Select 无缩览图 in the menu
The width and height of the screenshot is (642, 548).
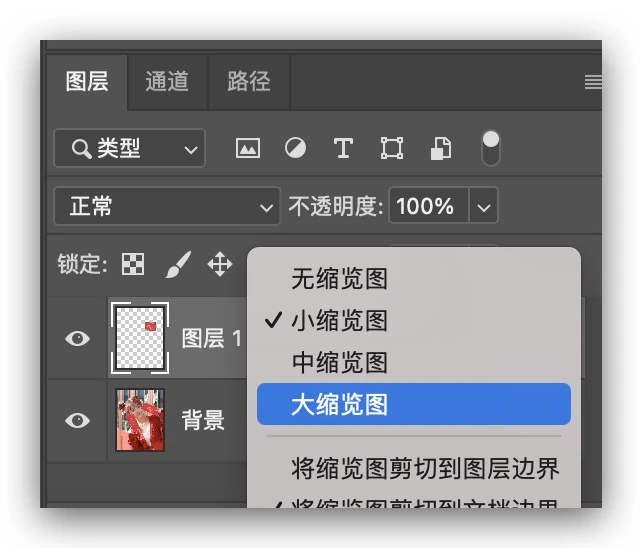339,278
